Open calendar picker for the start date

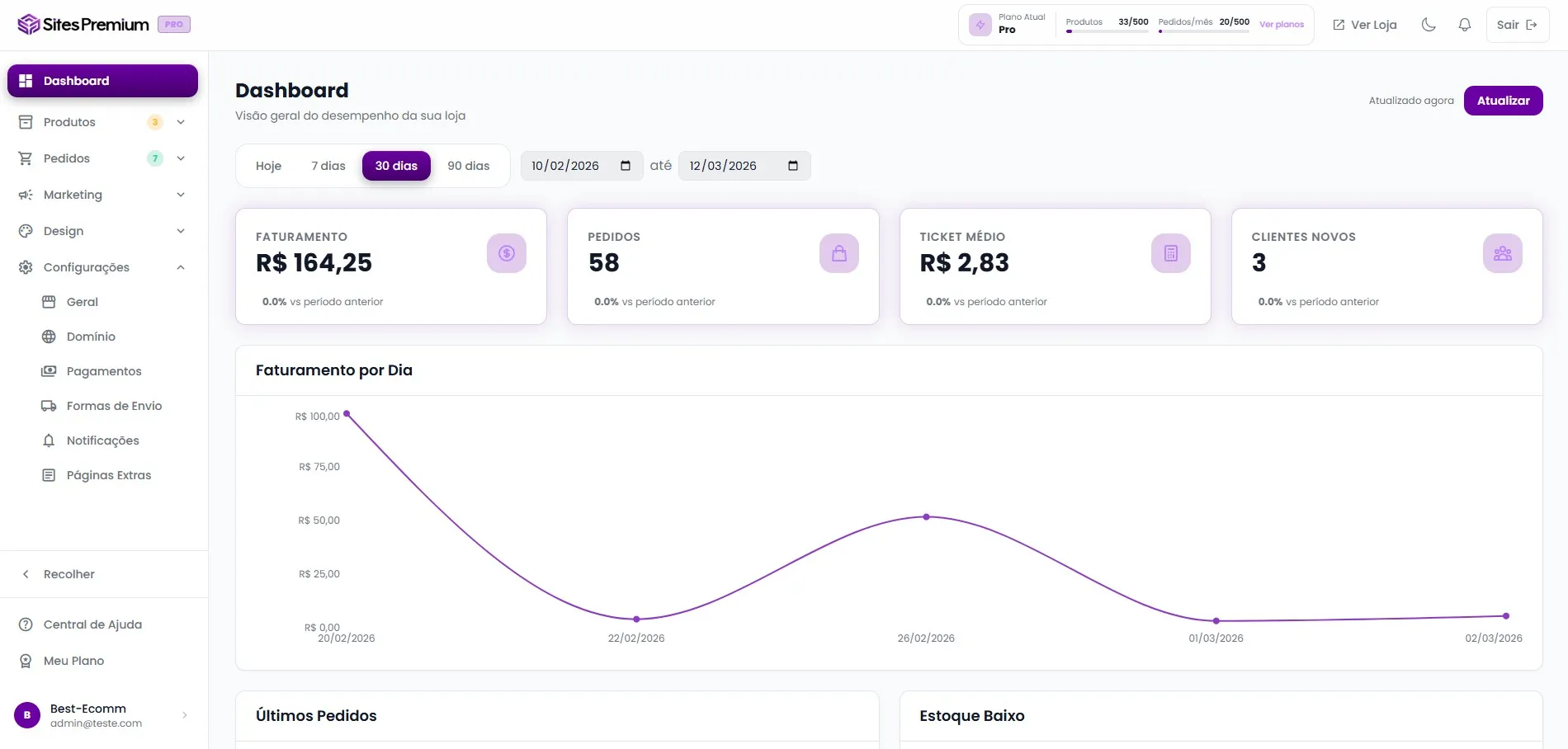pos(626,166)
